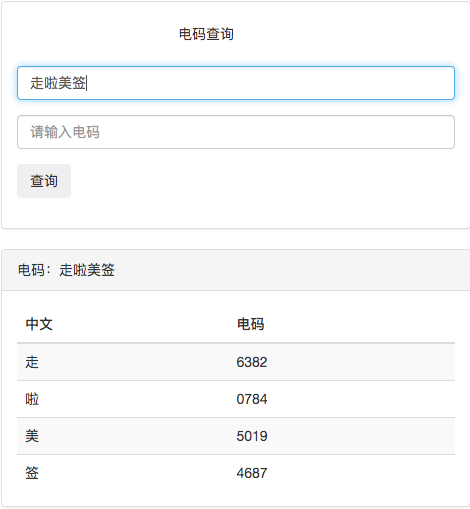Click the 请输入电码 input field

[236, 132]
